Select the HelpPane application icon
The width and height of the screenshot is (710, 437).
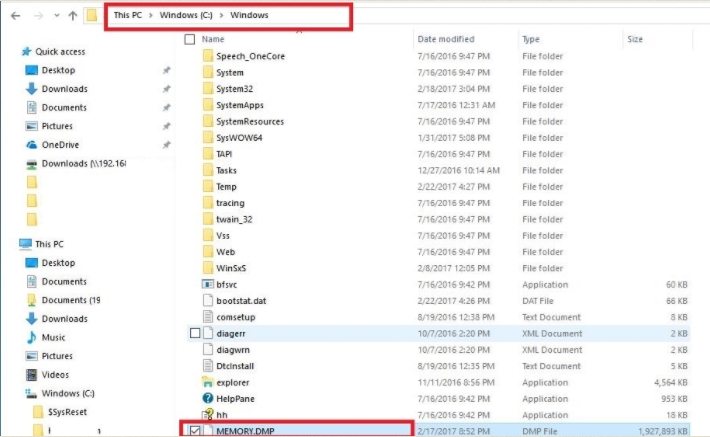[x=208, y=398]
